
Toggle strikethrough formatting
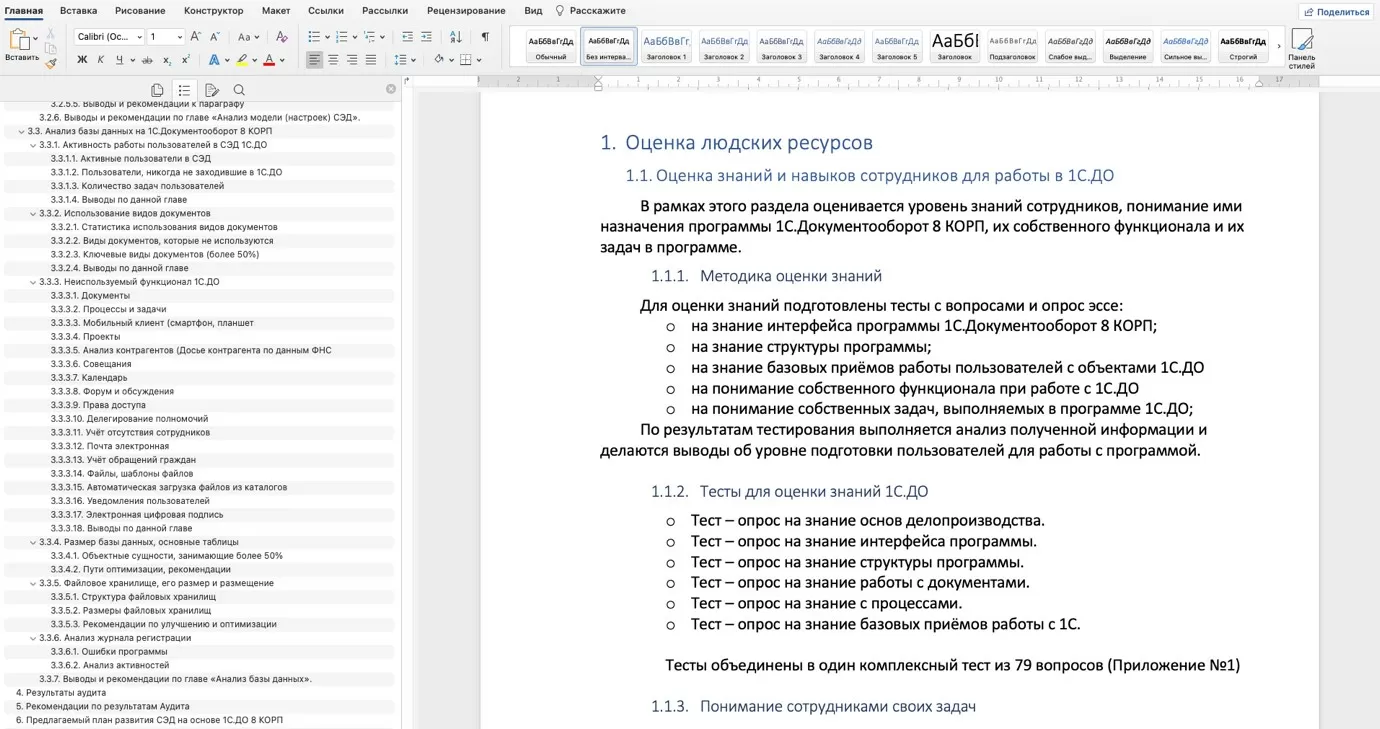(x=148, y=60)
